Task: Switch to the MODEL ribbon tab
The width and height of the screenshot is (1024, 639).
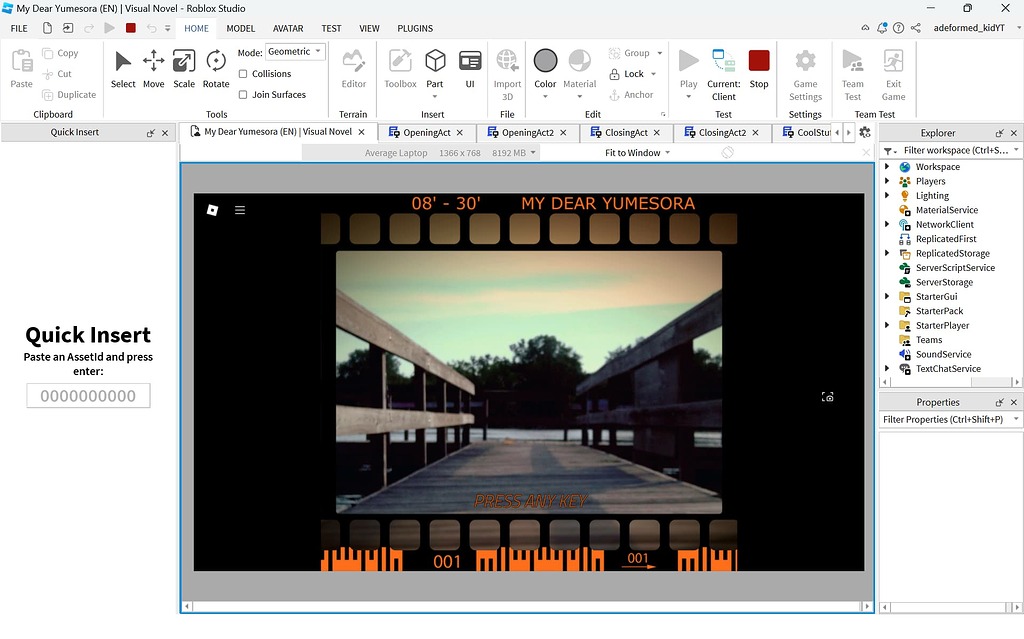Action: (240, 28)
